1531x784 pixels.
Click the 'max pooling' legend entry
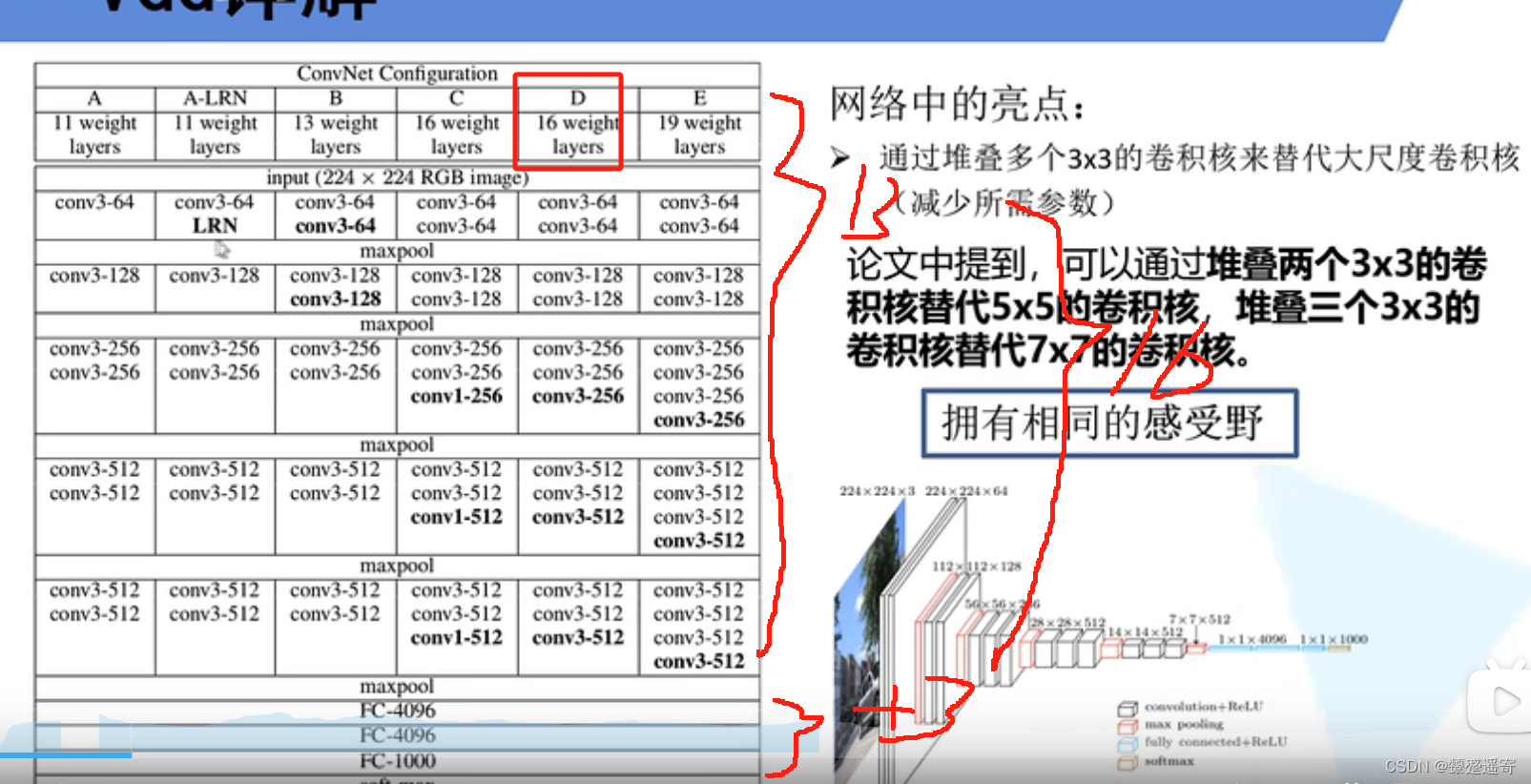tap(1171, 725)
